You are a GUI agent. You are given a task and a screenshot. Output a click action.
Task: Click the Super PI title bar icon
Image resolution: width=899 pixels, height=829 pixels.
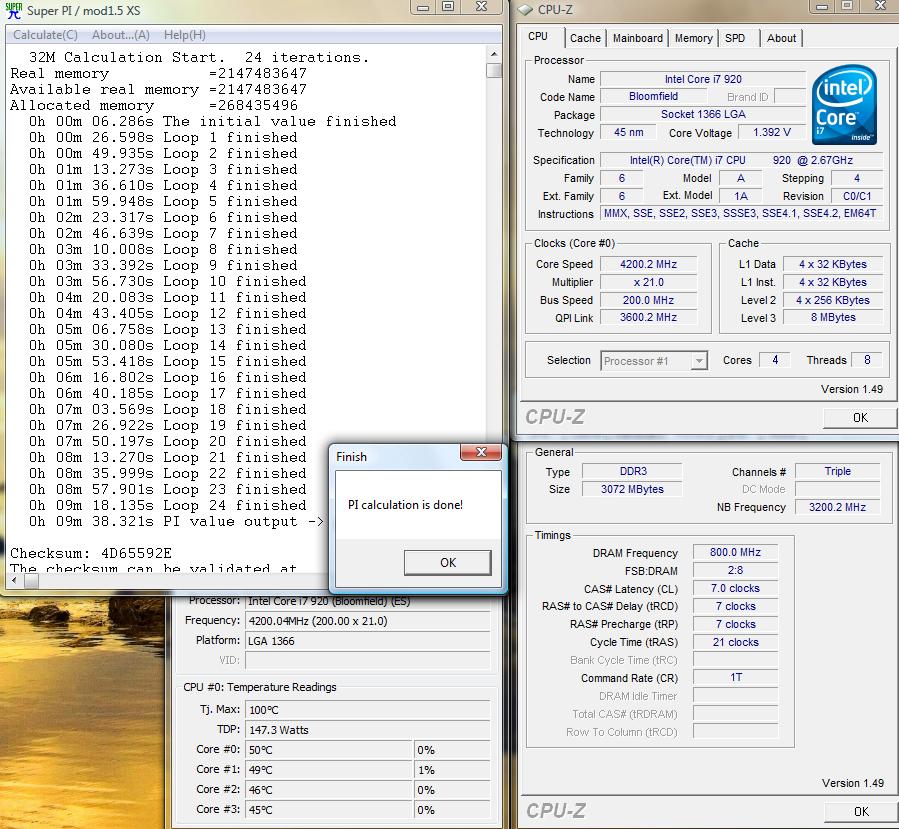tap(14, 10)
